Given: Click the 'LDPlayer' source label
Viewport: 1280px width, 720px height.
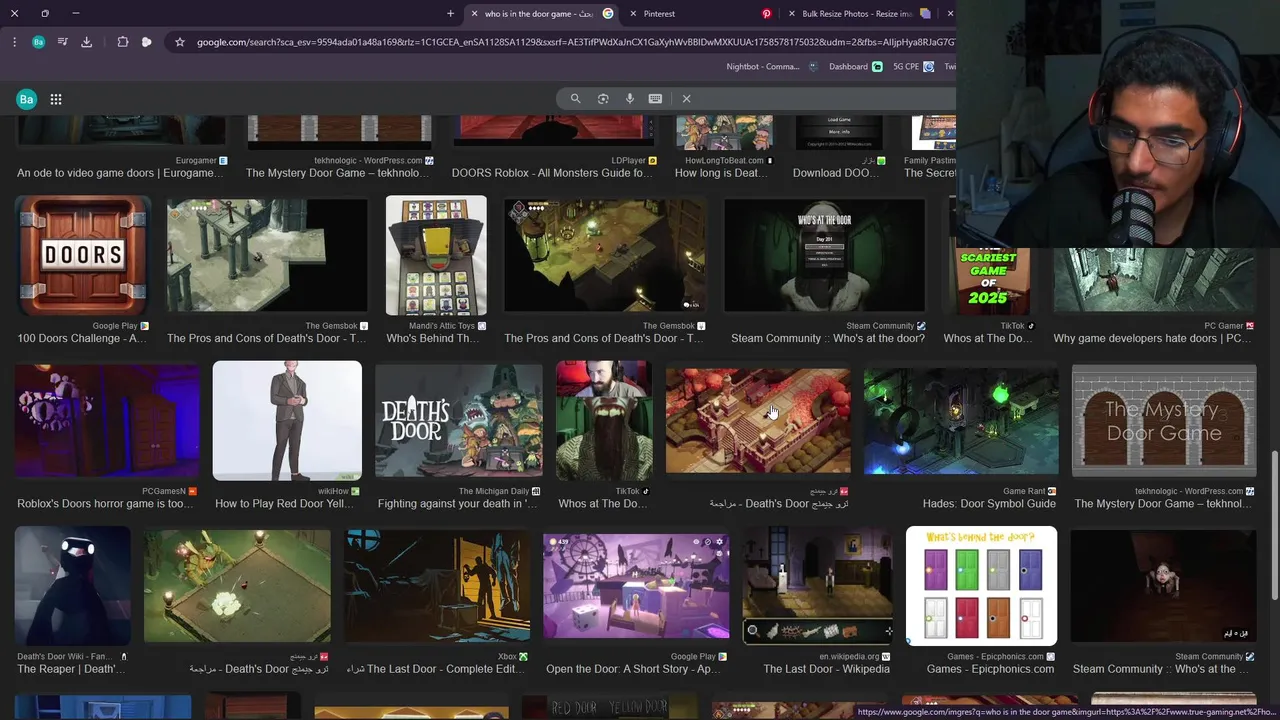Looking at the screenshot, I should click(629, 160).
